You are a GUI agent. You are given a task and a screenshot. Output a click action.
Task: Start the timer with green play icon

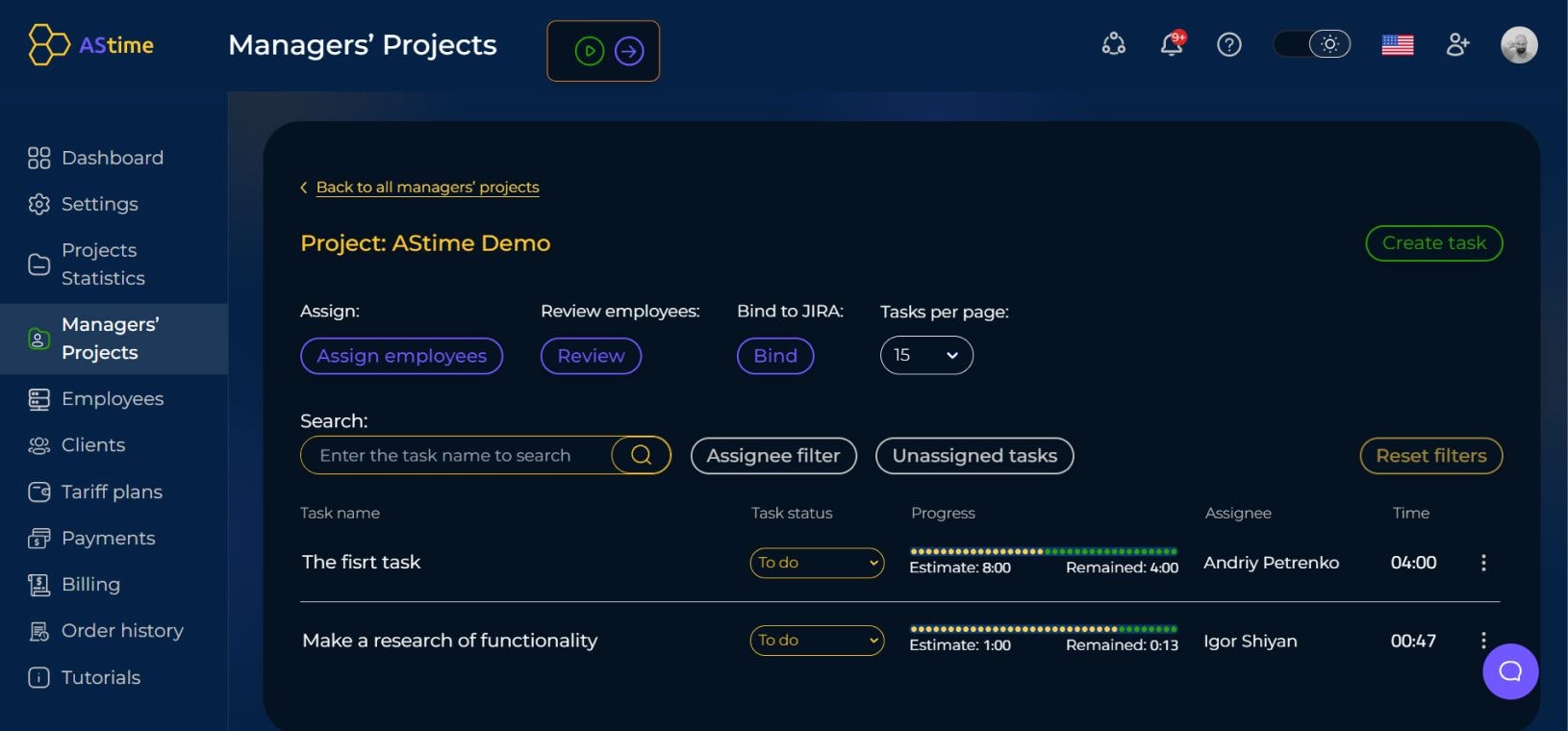[x=590, y=51]
